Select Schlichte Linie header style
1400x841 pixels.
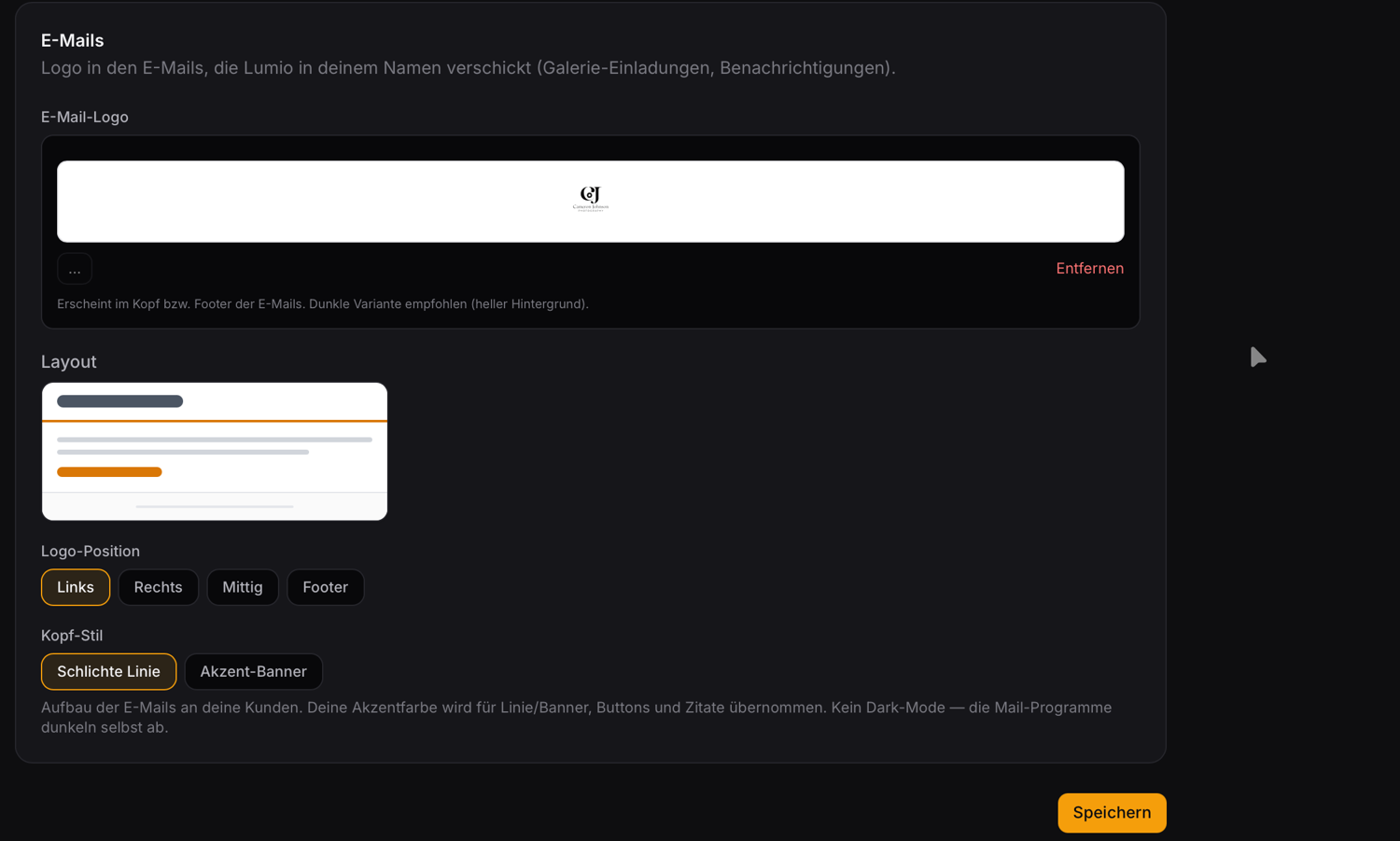point(108,671)
